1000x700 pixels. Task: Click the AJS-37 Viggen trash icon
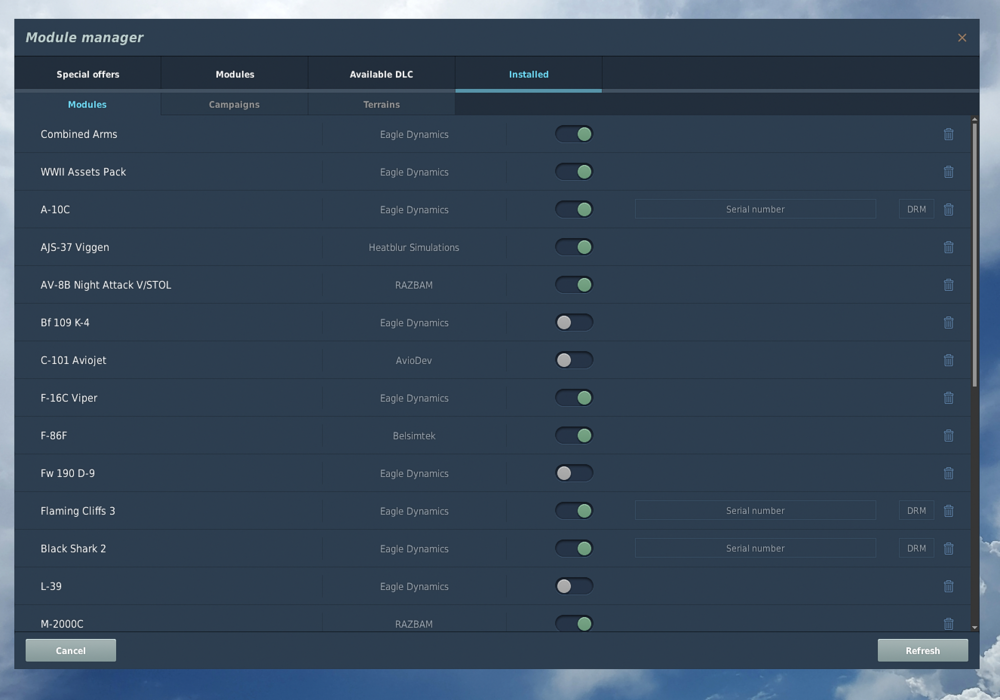click(948, 247)
